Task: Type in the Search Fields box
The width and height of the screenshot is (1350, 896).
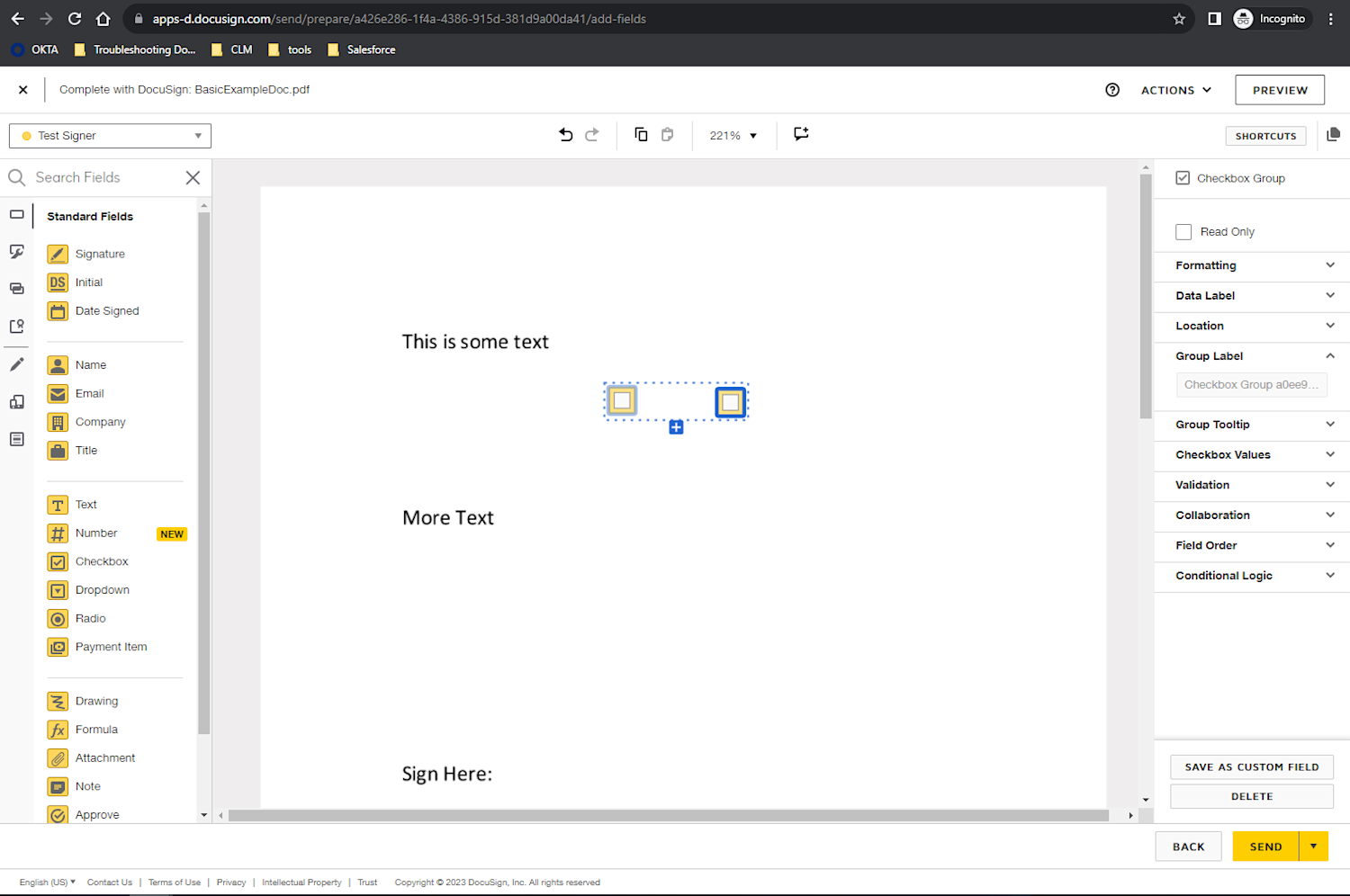Action: point(99,177)
